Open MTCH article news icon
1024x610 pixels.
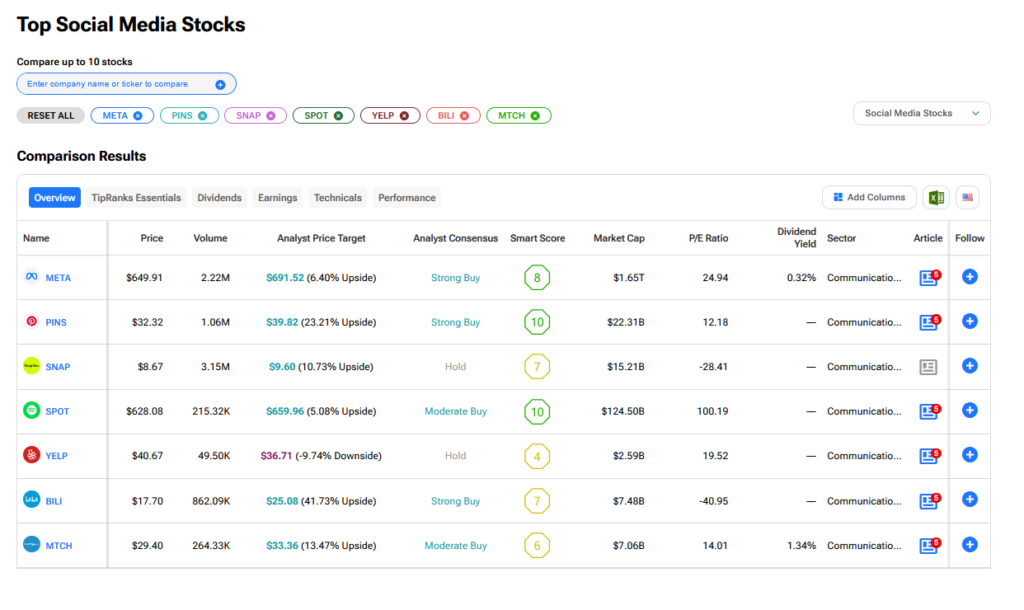point(929,545)
